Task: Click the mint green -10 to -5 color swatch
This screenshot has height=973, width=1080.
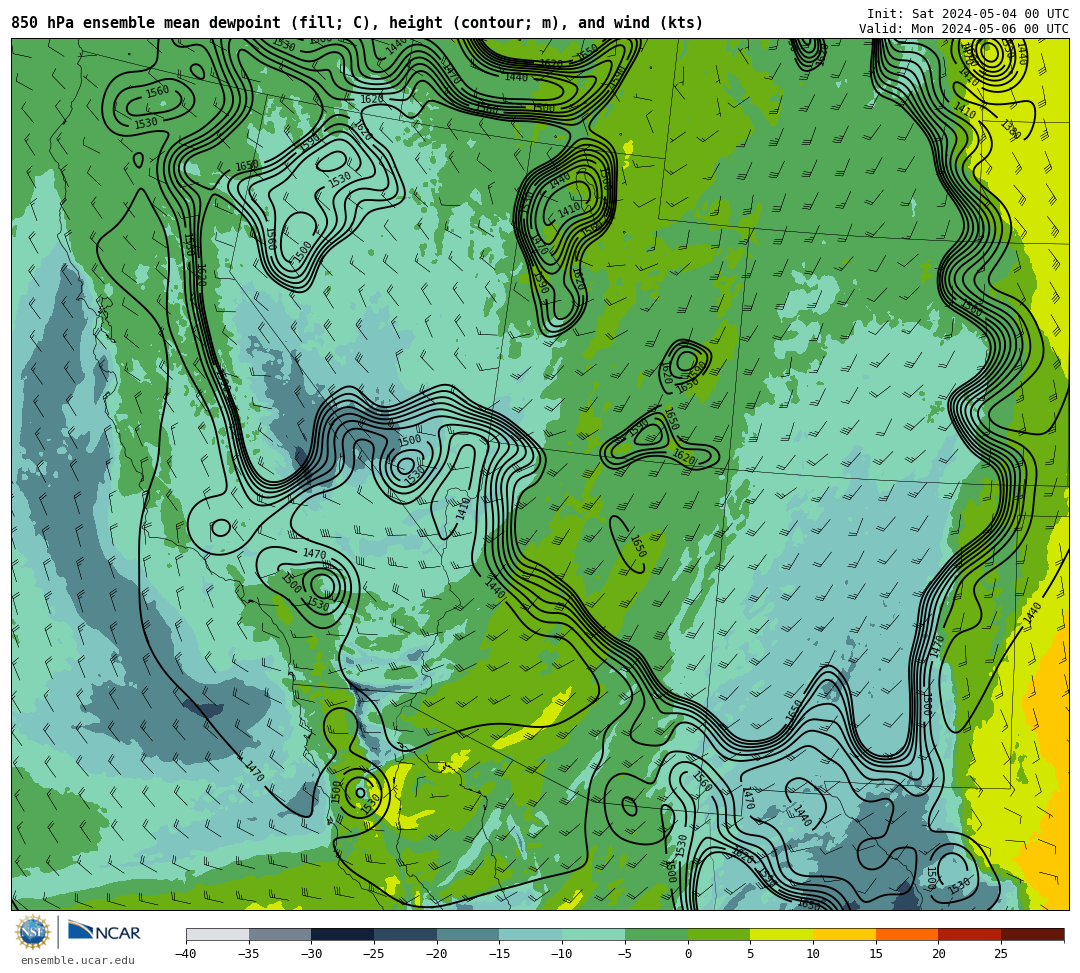Action: pyautogui.click(x=593, y=934)
